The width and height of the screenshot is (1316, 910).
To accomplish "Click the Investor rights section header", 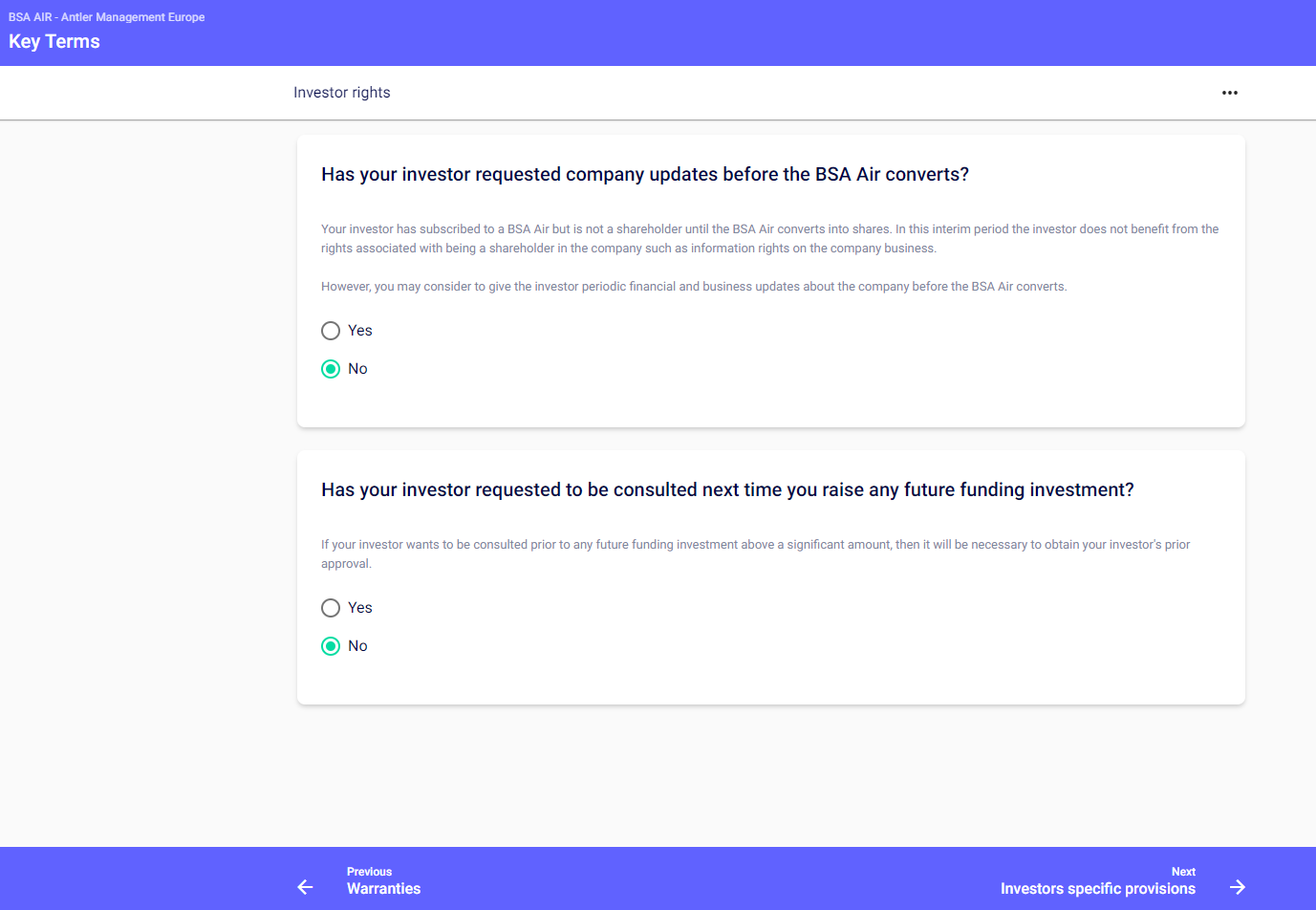I will pos(341,93).
